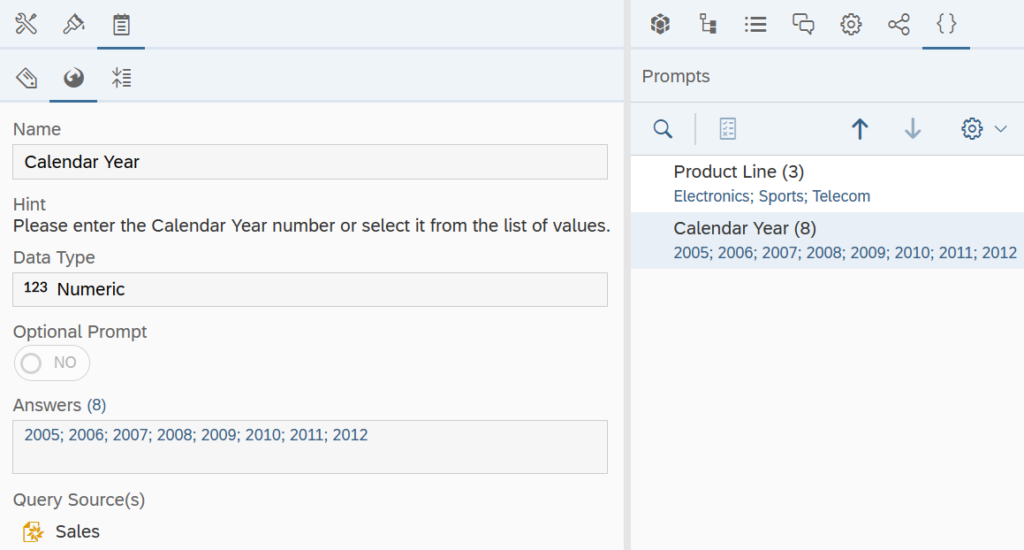
Task: Search prompts with magnifier icon
Action: click(663, 129)
